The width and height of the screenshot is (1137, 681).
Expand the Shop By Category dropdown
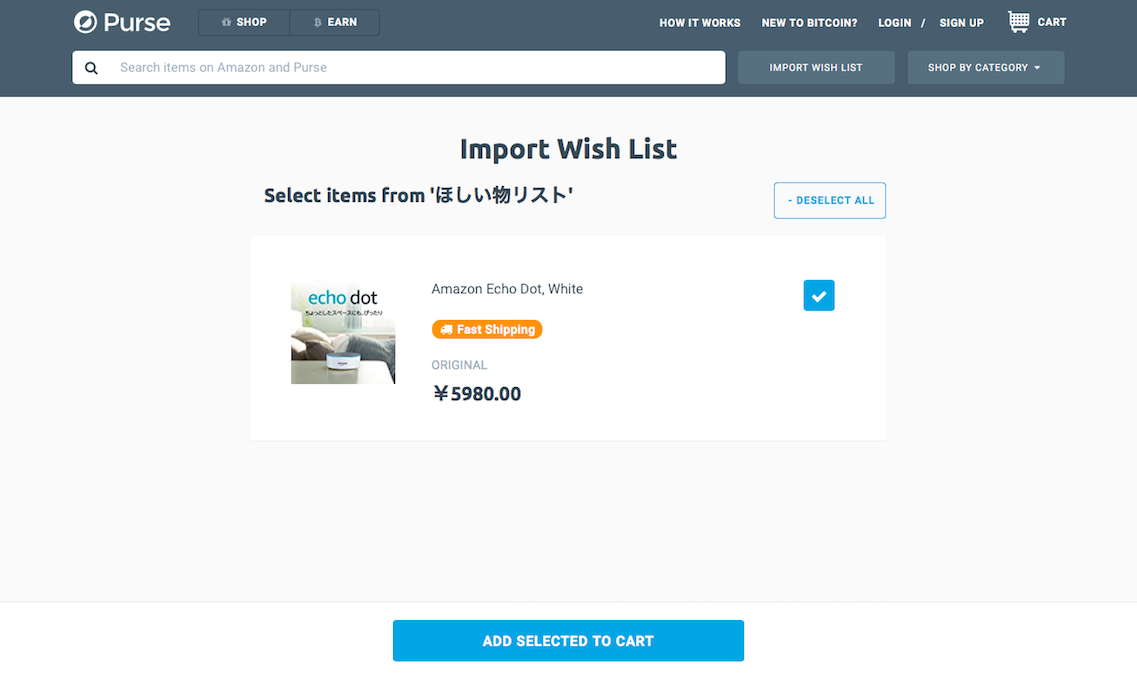point(985,67)
